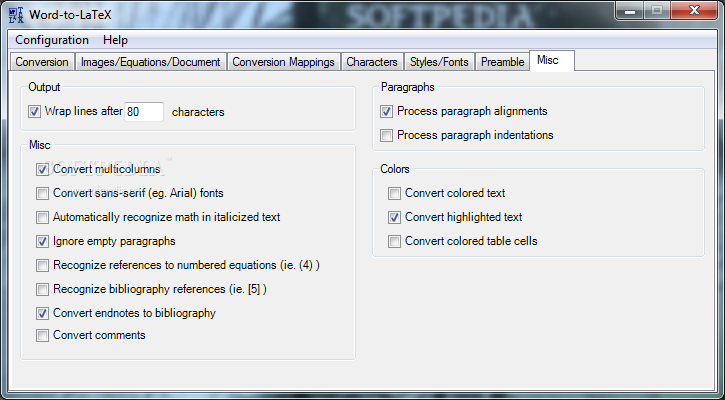Switch to the Conversion tab
The height and width of the screenshot is (400, 725).
(x=42, y=62)
